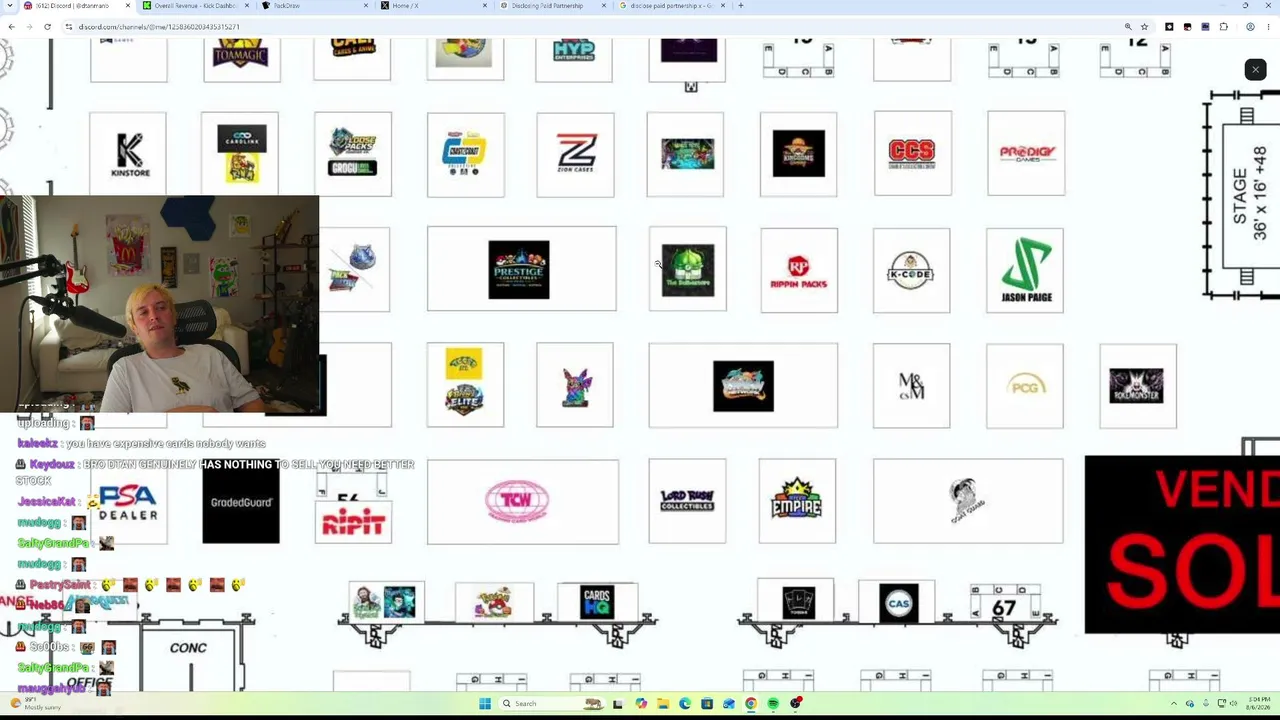Click the Prestige Collectibles booth logo
Viewport: 1280px width, 720px height.
coord(519,270)
